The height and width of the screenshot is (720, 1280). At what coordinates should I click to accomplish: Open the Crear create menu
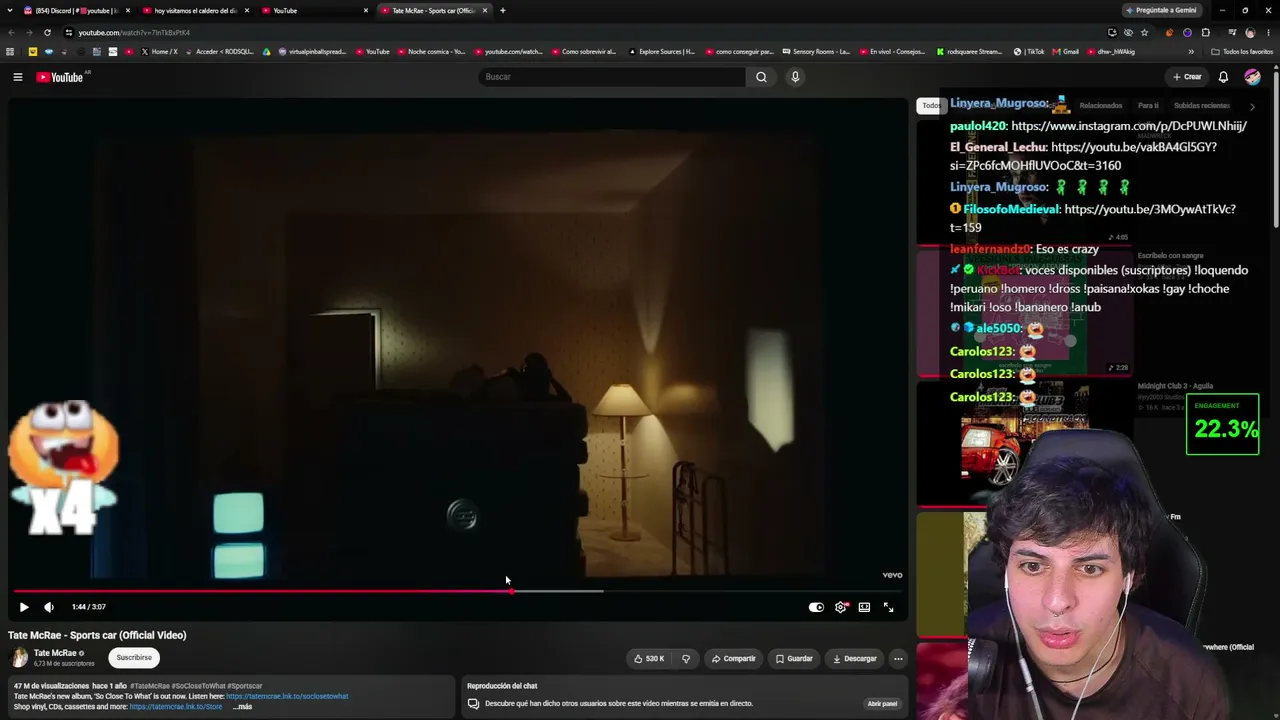pos(1187,77)
